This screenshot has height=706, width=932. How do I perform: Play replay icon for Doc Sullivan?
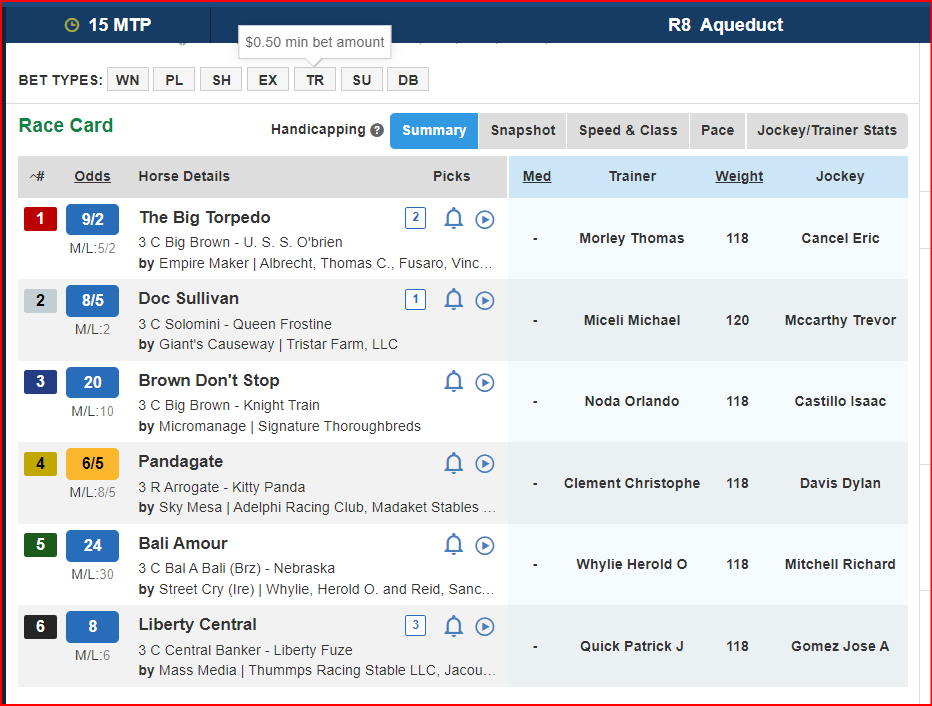[485, 300]
